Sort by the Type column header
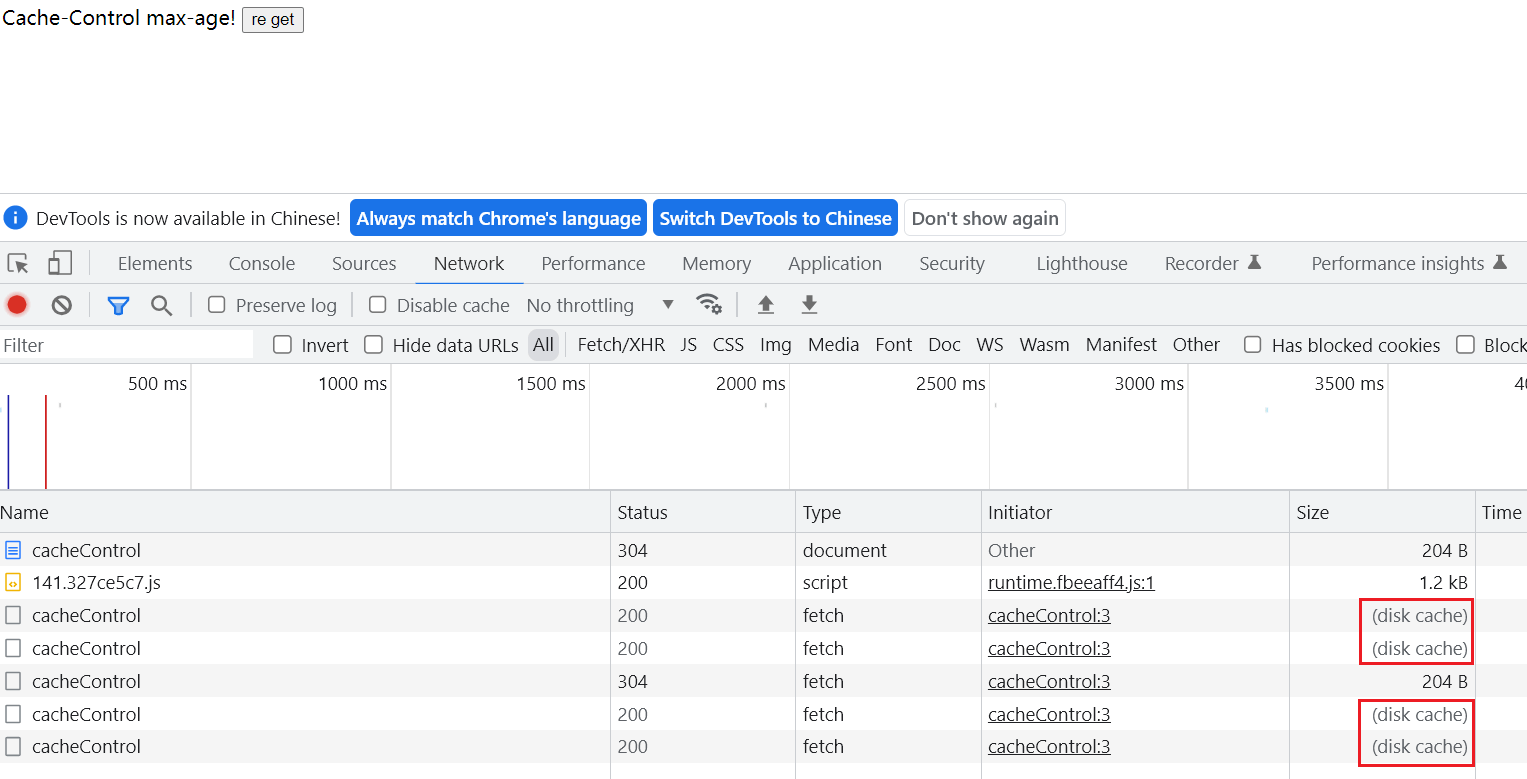1527x779 pixels. (x=888, y=512)
